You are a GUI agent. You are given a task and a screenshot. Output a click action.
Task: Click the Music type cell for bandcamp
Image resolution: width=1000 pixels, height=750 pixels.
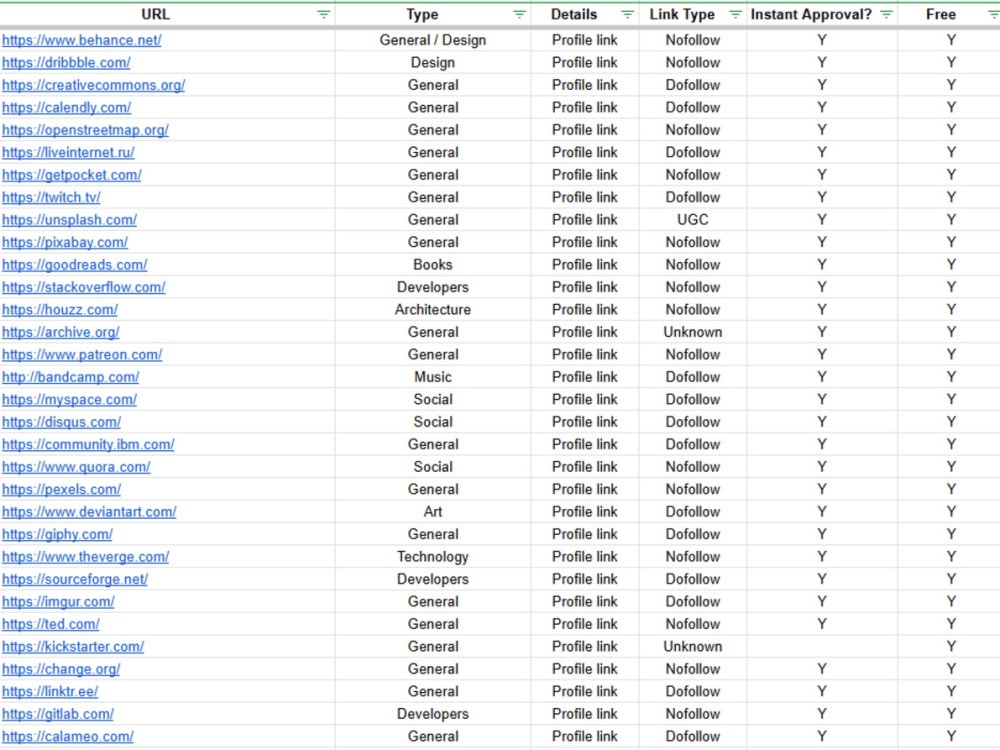(x=432, y=377)
